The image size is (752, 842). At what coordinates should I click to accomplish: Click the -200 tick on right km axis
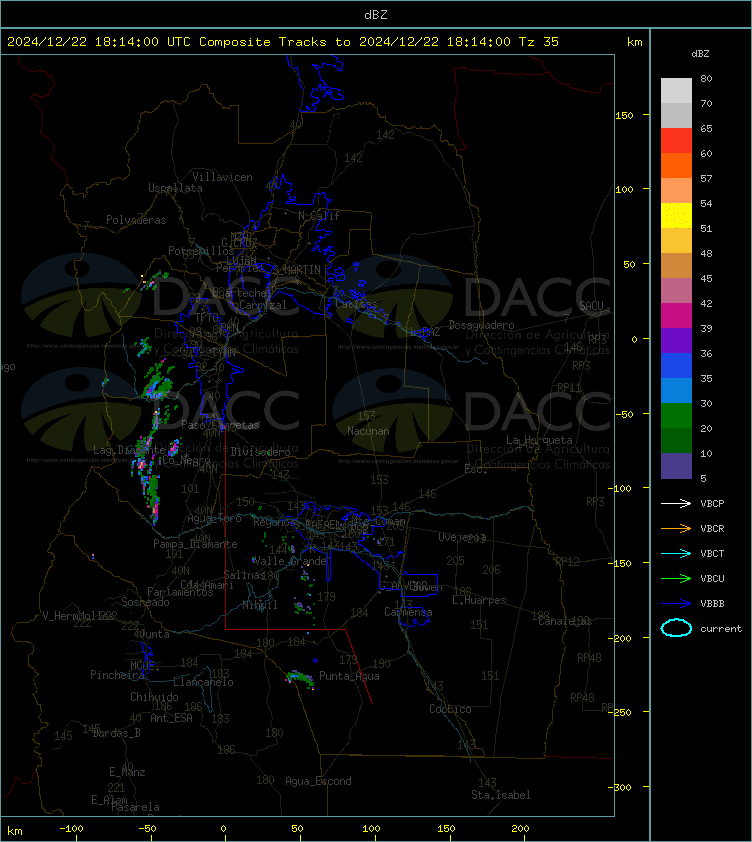[x=620, y=638]
